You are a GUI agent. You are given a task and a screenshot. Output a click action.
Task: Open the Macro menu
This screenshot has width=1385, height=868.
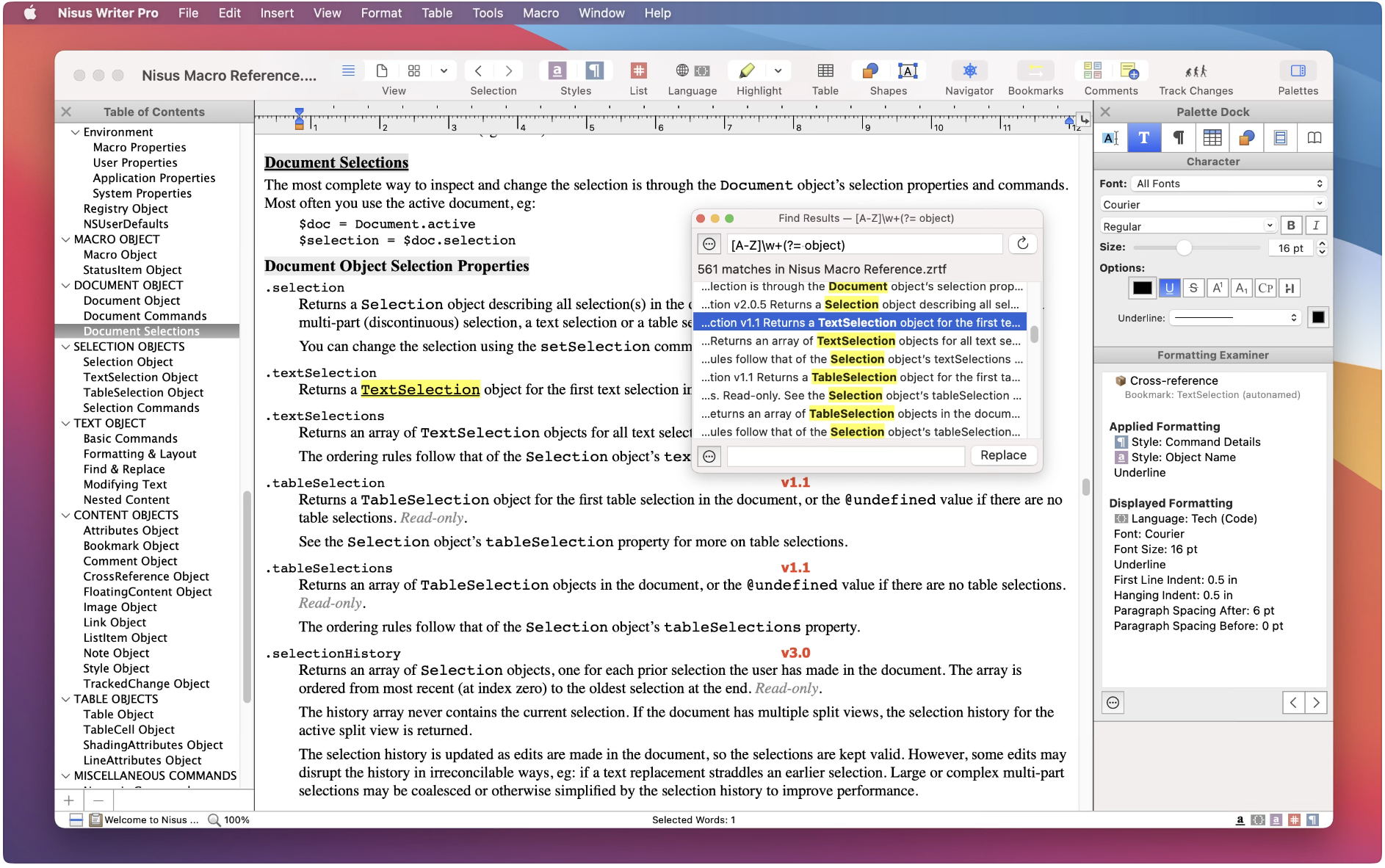(x=540, y=13)
